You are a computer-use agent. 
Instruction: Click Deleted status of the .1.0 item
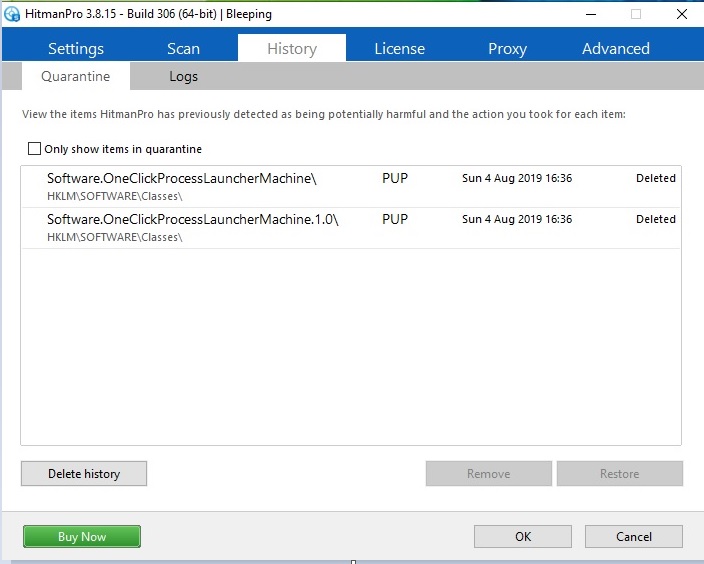pos(656,219)
